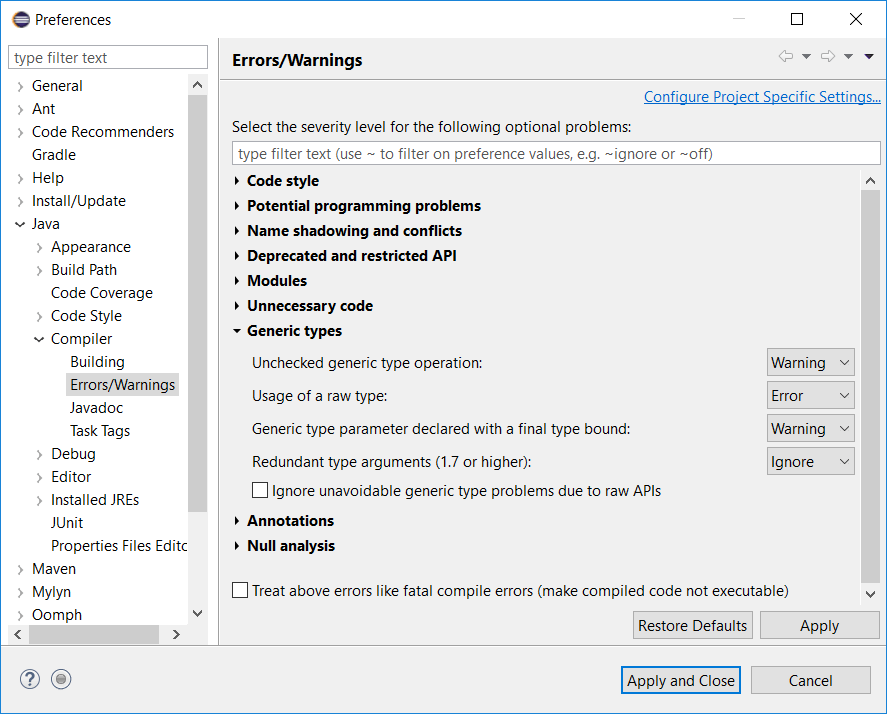Screen dimensions: 887x714
Task: Expand the Maven tree node arrow
Action: tap(20, 569)
